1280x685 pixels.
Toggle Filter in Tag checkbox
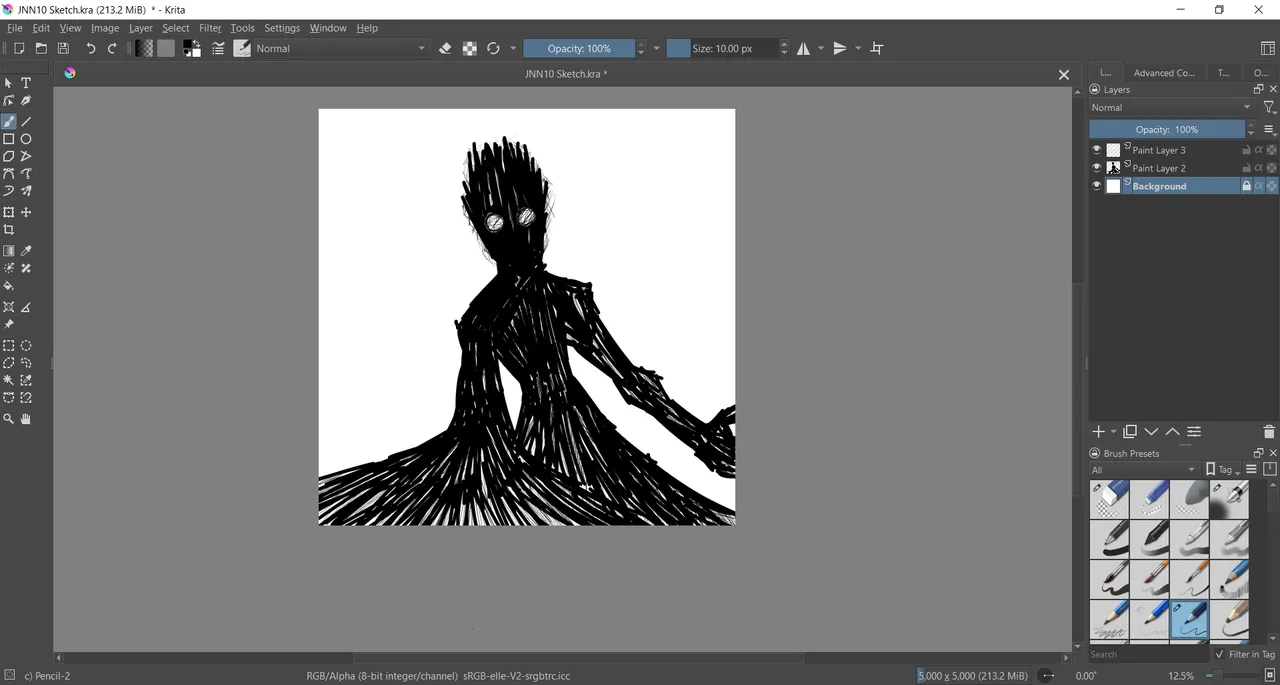coord(1219,654)
